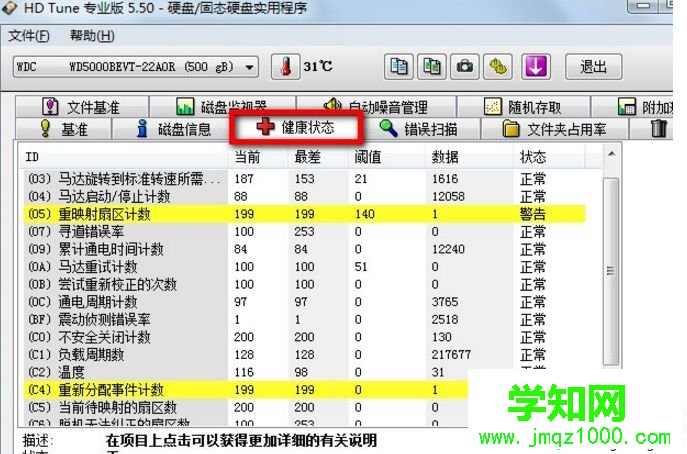This screenshot has width=687, height=454.
Task: Click the vertical scrollbar thumb
Action: pyautogui.click(x=611, y=271)
